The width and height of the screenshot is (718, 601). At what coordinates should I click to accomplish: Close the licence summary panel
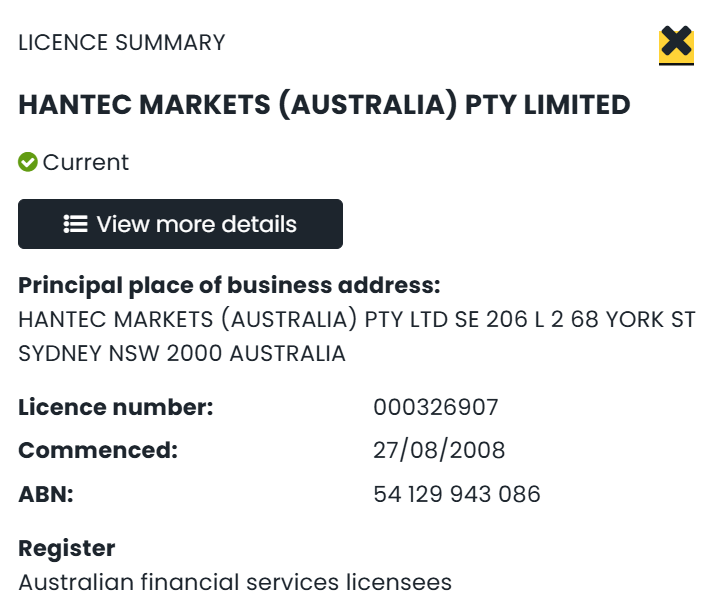point(676,43)
